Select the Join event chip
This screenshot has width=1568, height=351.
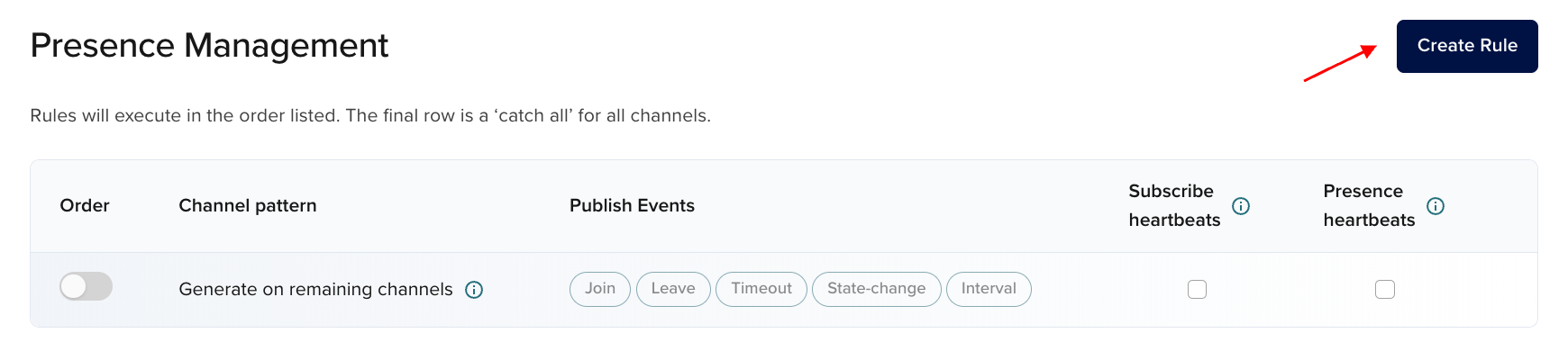[600, 289]
